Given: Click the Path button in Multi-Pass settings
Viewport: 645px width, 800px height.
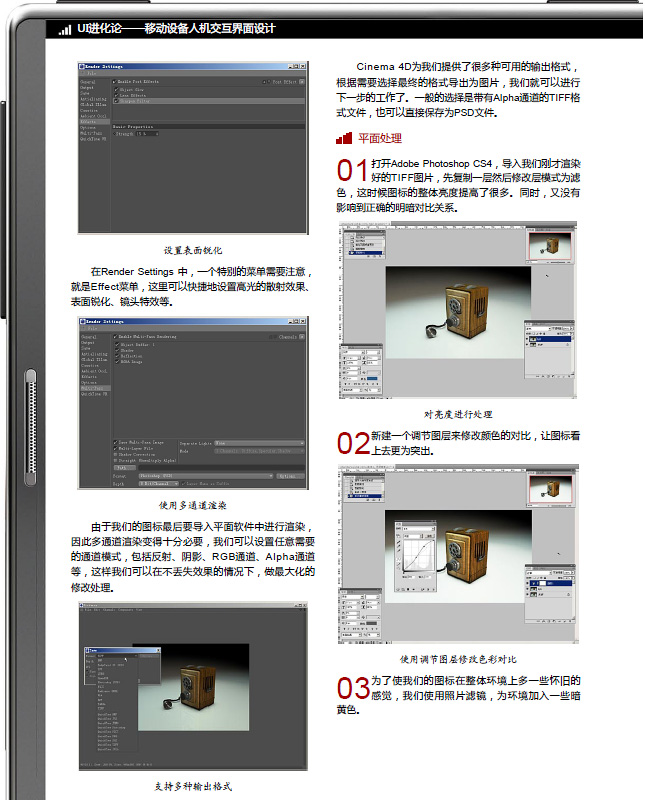Looking at the screenshot, I should click(122, 467).
